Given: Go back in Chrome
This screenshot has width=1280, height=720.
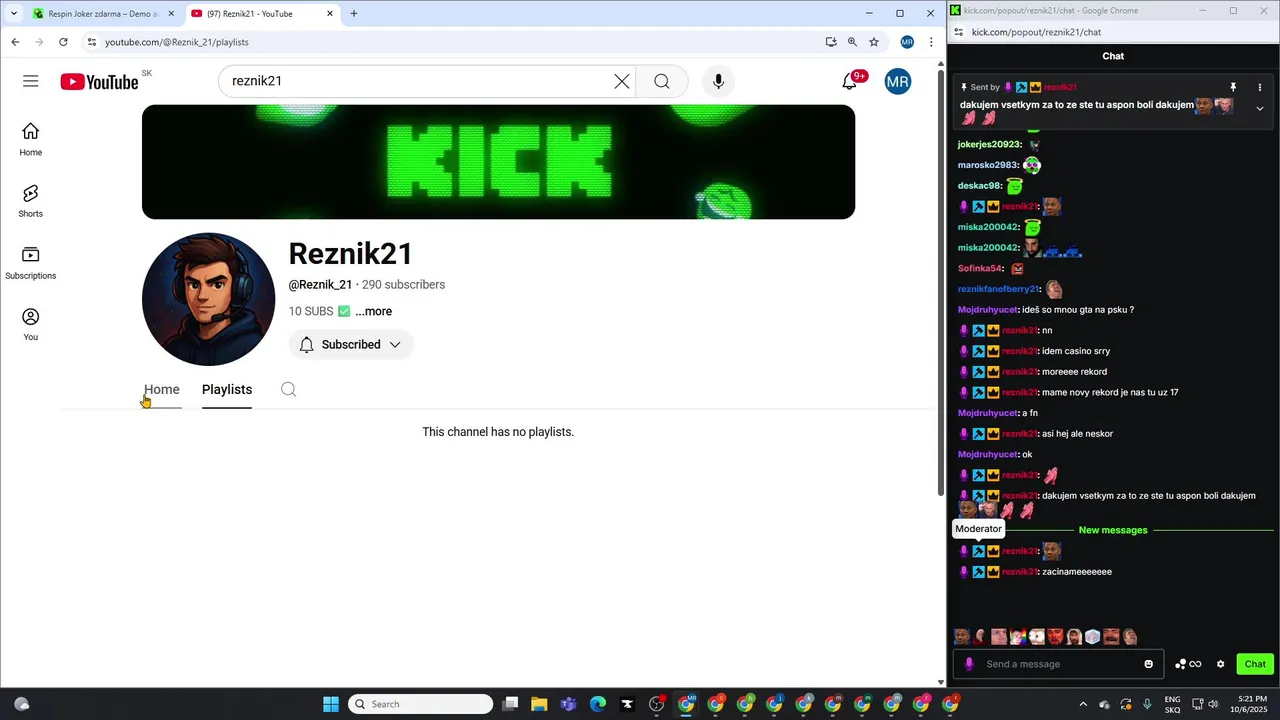Looking at the screenshot, I should coord(15,42).
